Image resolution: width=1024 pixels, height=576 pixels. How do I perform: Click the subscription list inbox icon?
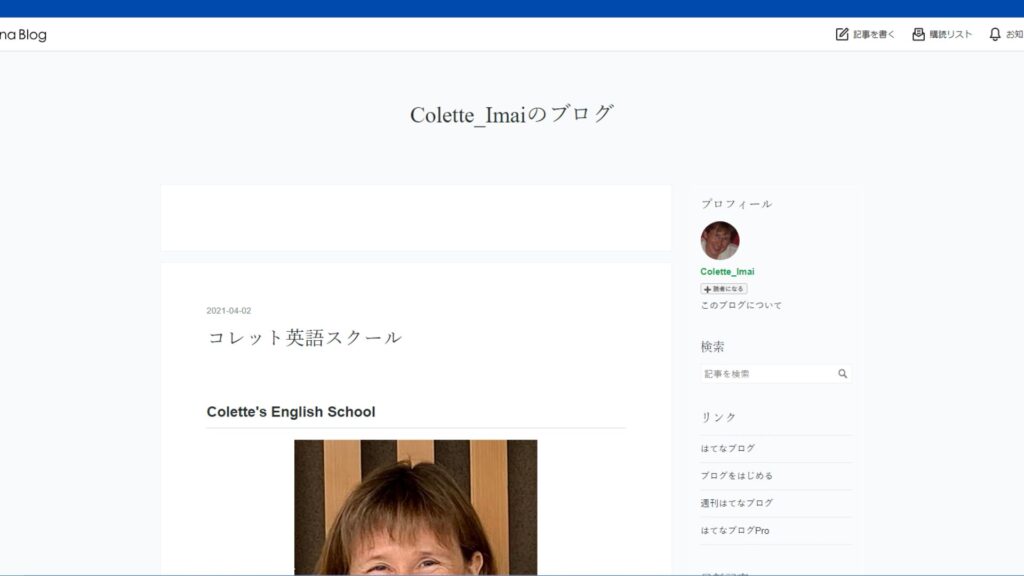click(918, 34)
